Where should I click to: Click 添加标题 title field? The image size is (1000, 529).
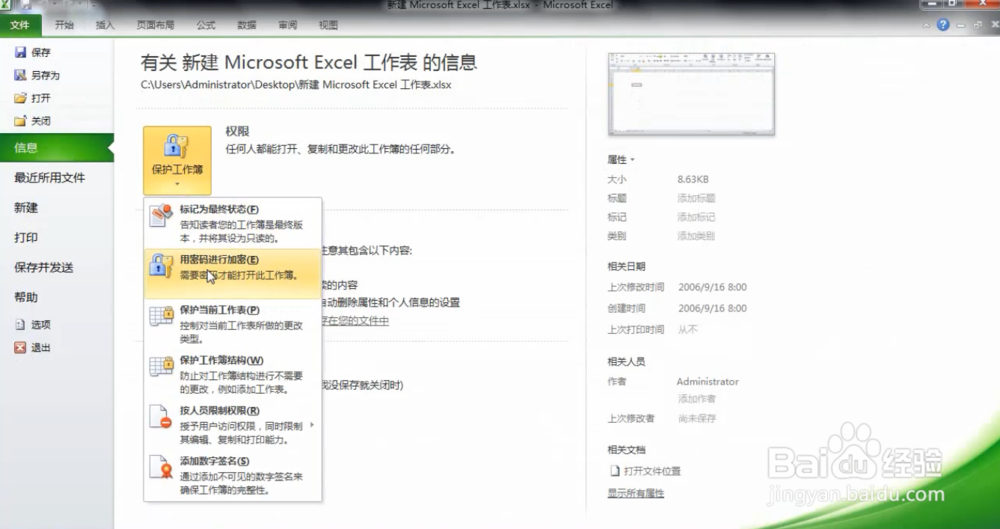696,198
